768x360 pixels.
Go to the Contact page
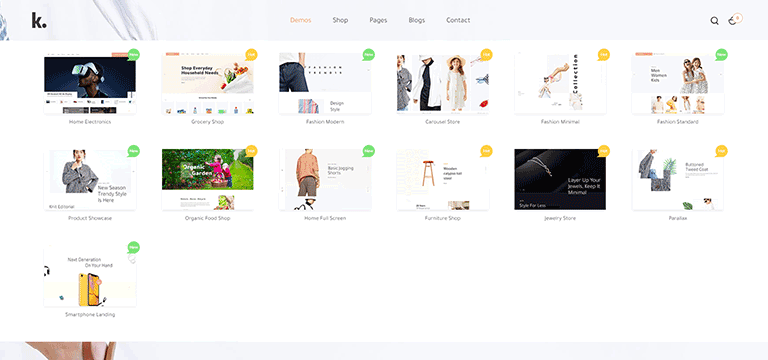pos(458,20)
